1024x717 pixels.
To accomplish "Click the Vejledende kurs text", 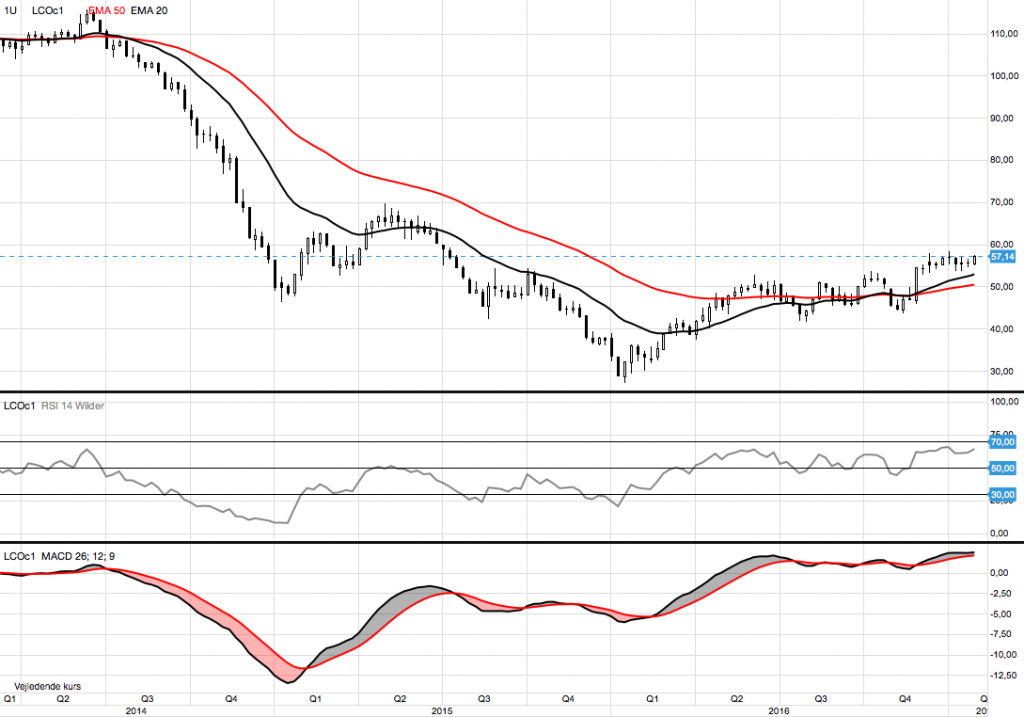I will 48,686.
